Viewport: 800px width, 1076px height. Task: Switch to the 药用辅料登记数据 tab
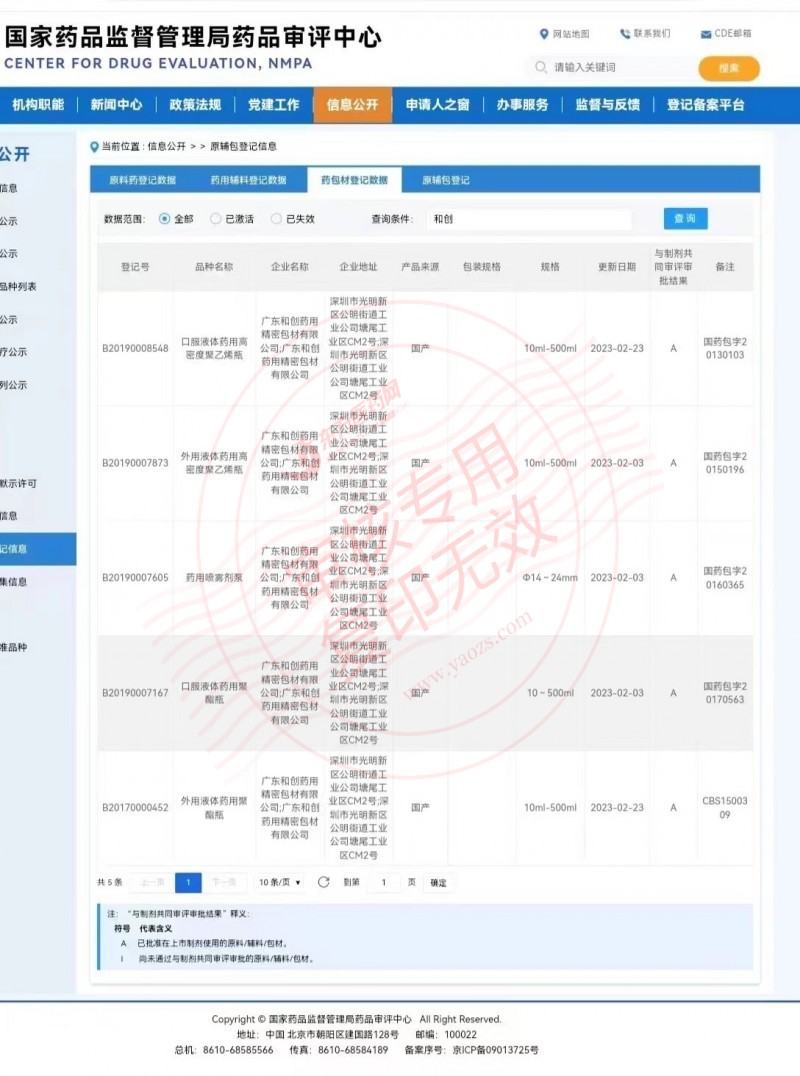248,180
